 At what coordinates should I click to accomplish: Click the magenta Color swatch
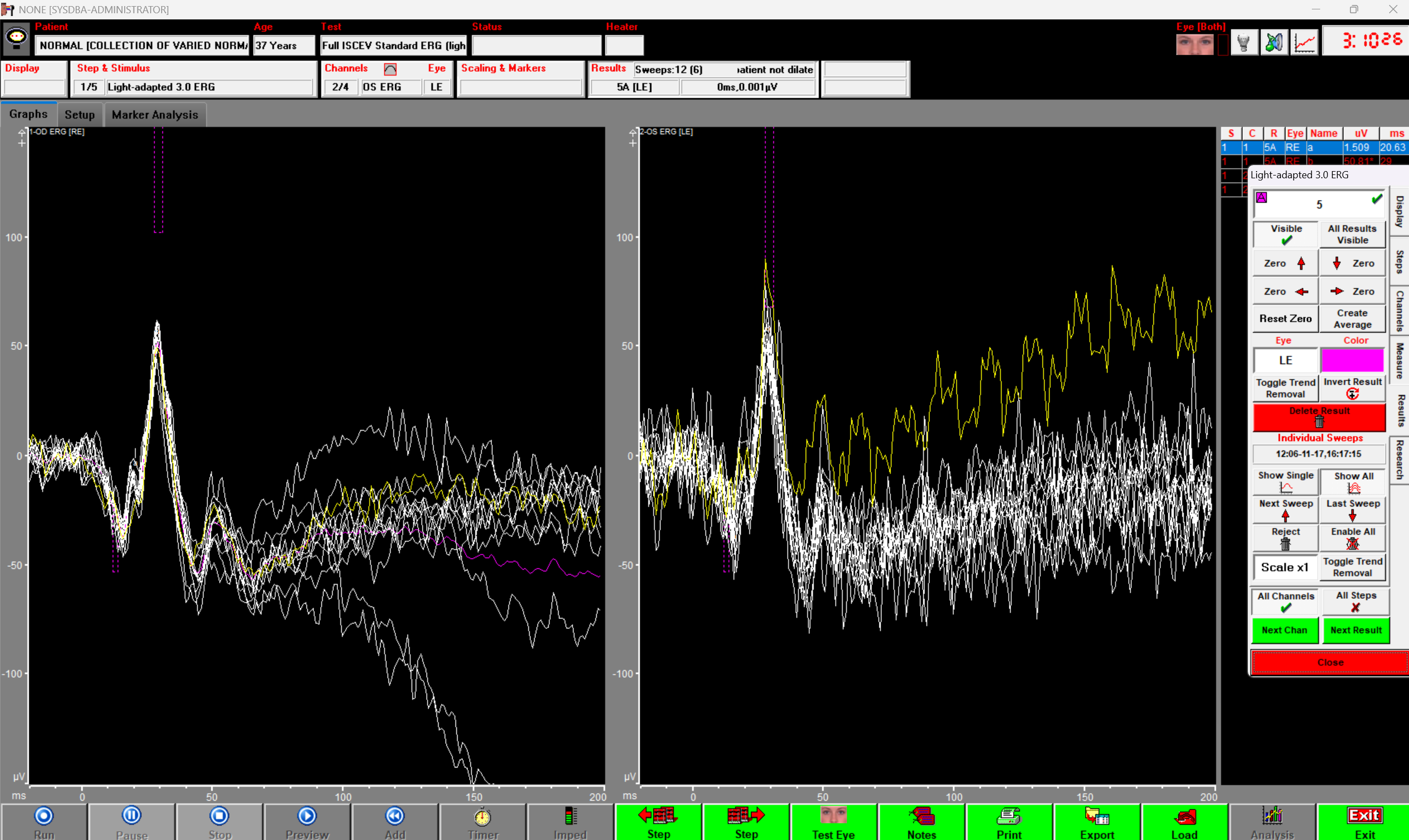pos(1352,360)
